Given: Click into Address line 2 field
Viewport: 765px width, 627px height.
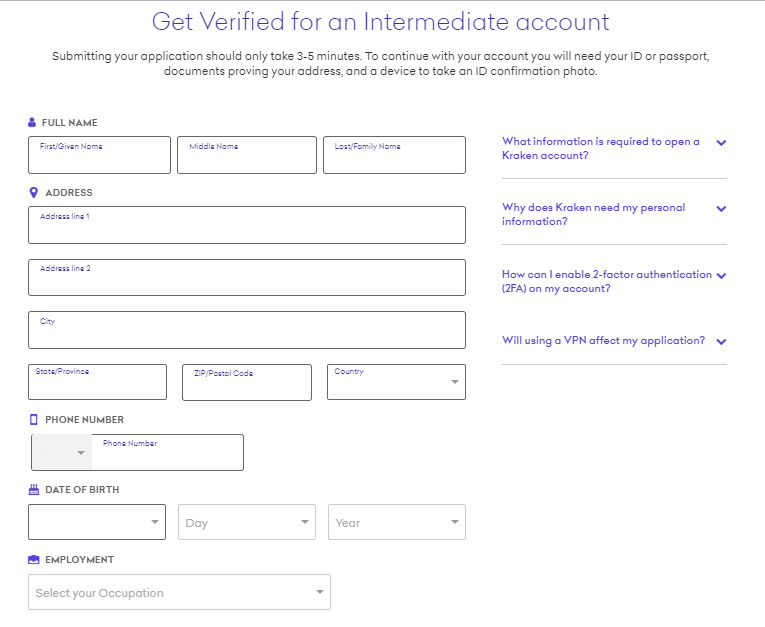Looking at the screenshot, I should tap(247, 278).
